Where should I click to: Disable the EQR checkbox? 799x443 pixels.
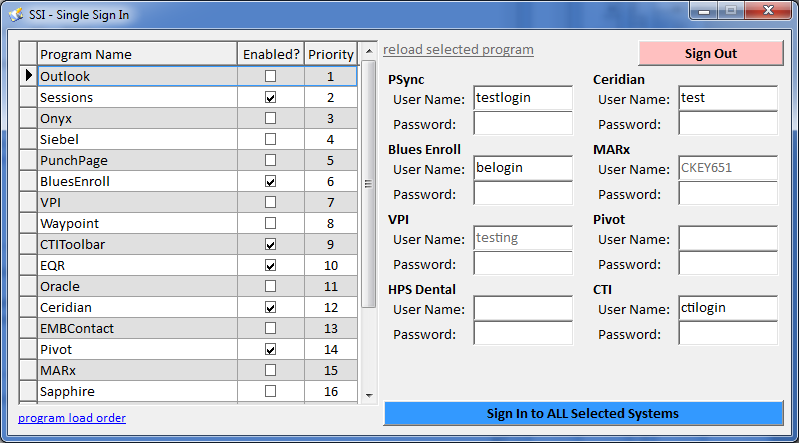point(271,265)
